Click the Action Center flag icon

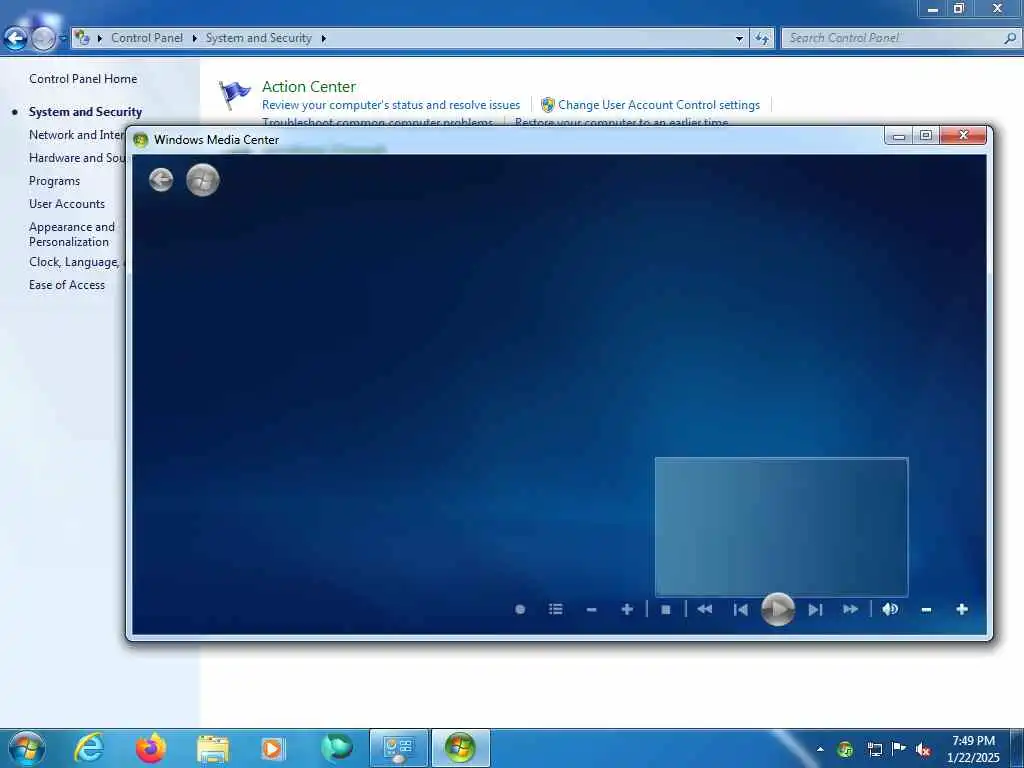[x=234, y=95]
